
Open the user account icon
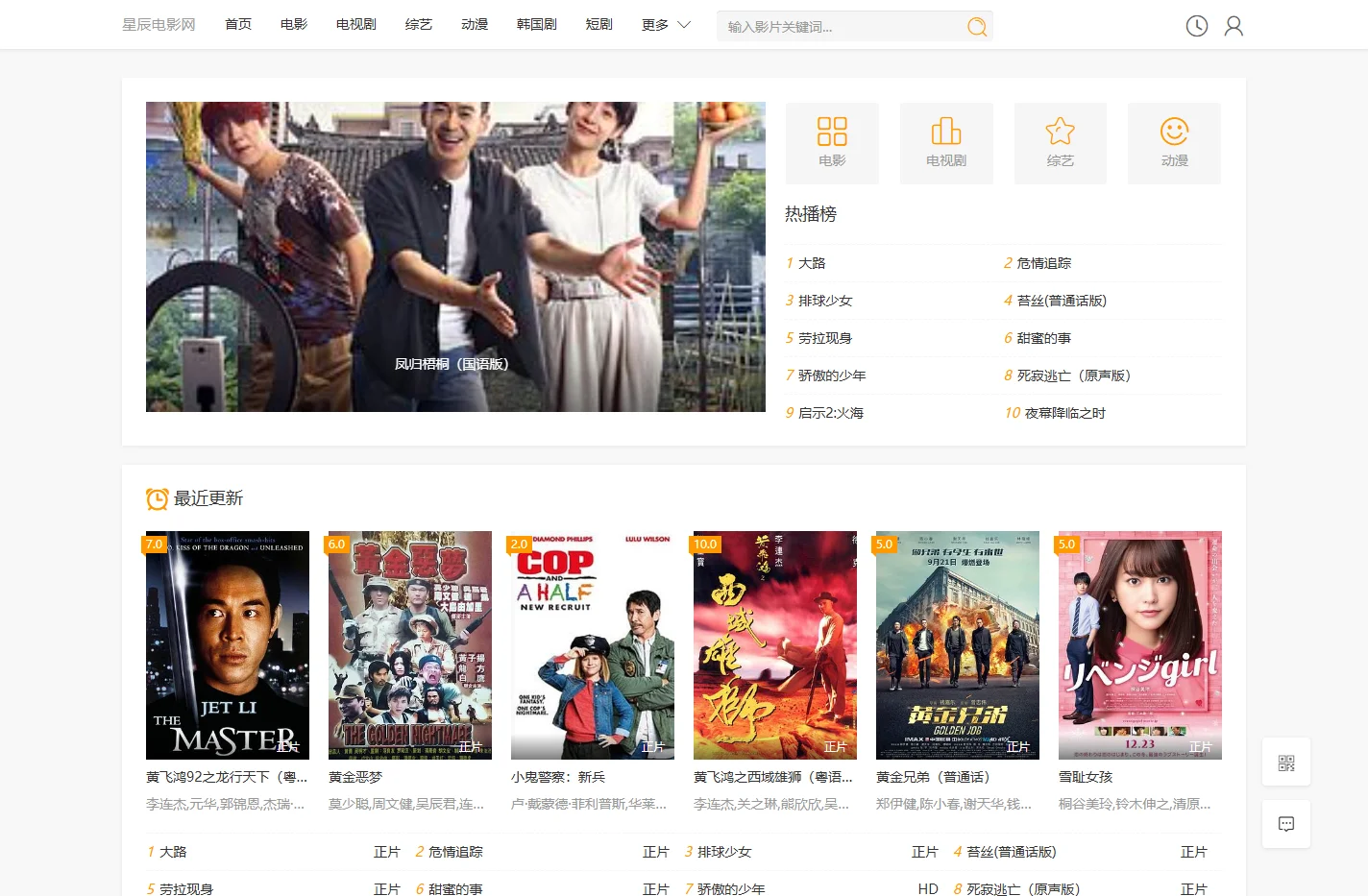(1234, 26)
